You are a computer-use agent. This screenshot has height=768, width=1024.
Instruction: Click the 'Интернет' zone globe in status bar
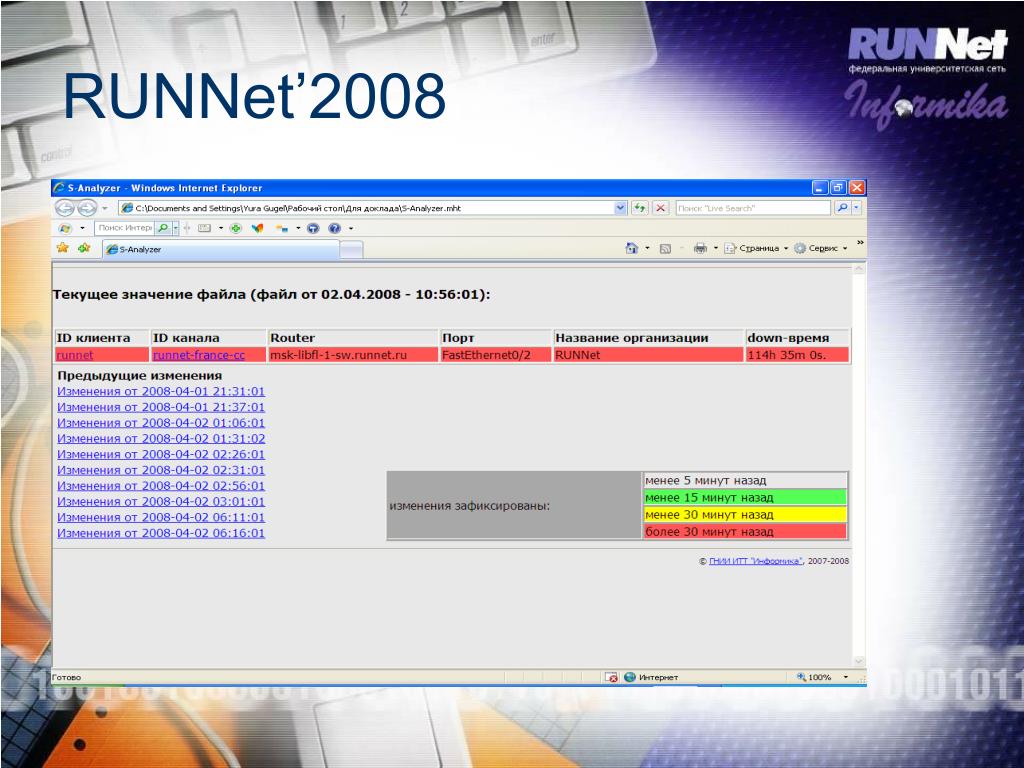[x=630, y=677]
